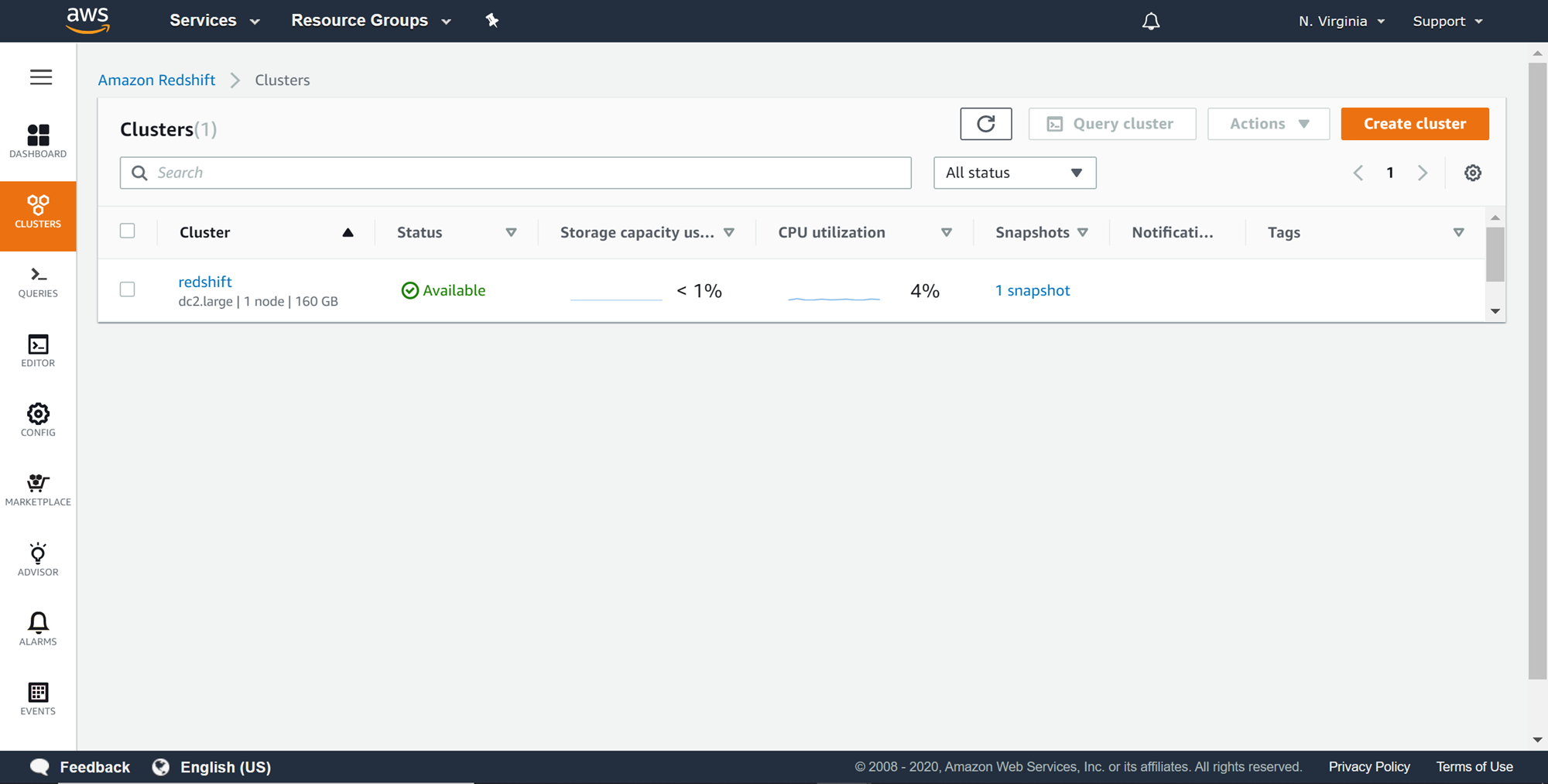Sort the table by Cluster column
Image resolution: width=1548 pixels, height=784 pixels.
[348, 232]
